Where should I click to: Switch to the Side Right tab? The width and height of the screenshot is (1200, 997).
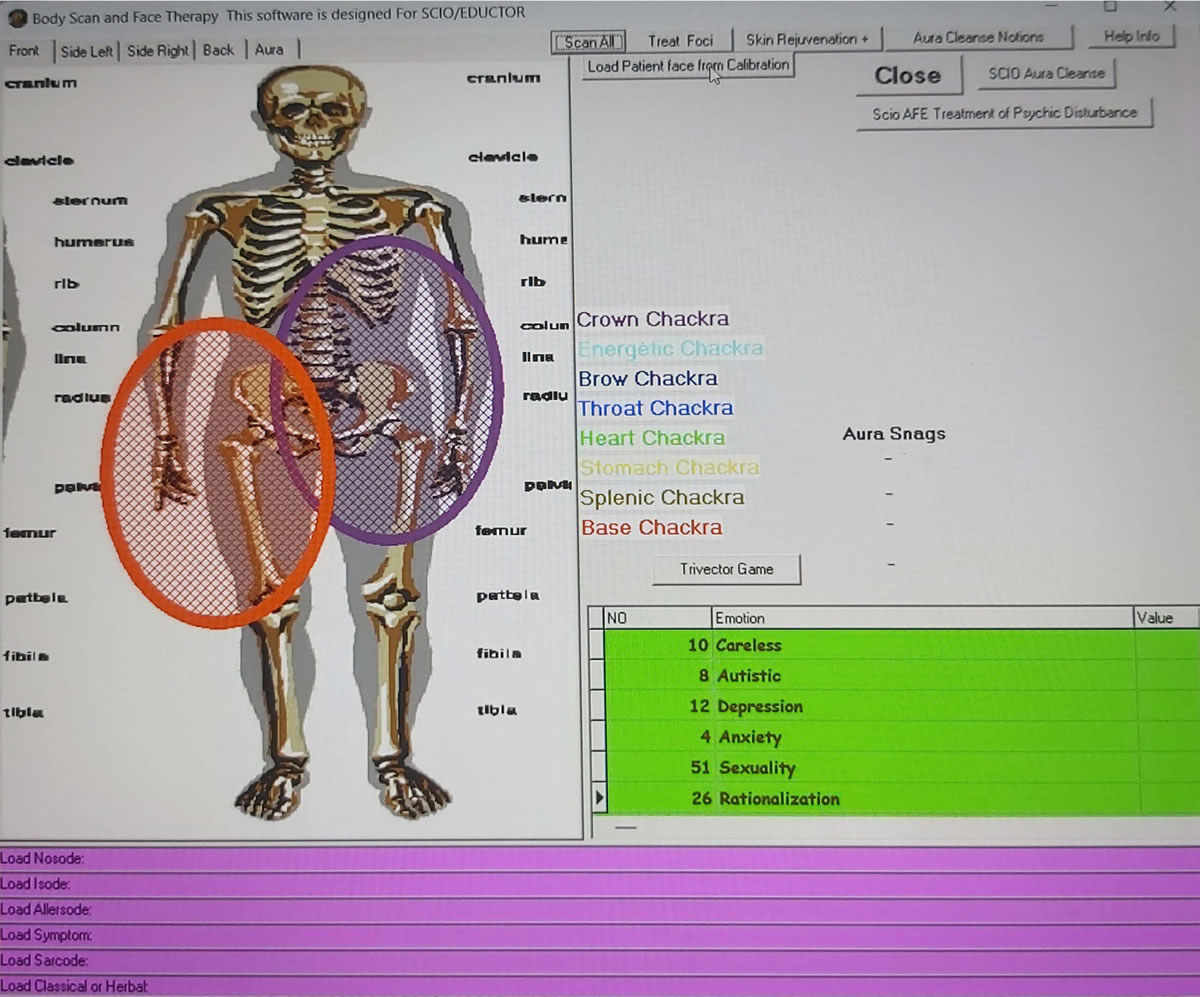tap(158, 51)
